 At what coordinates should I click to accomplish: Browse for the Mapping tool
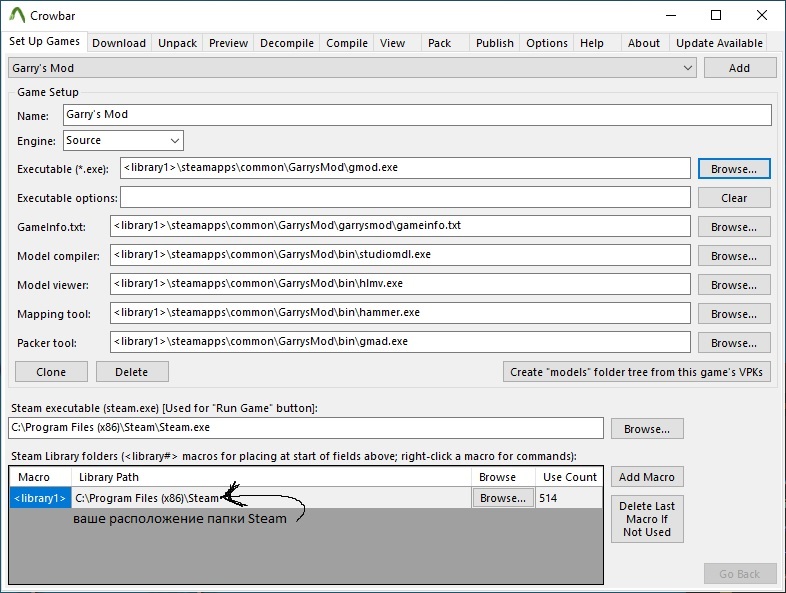734,314
